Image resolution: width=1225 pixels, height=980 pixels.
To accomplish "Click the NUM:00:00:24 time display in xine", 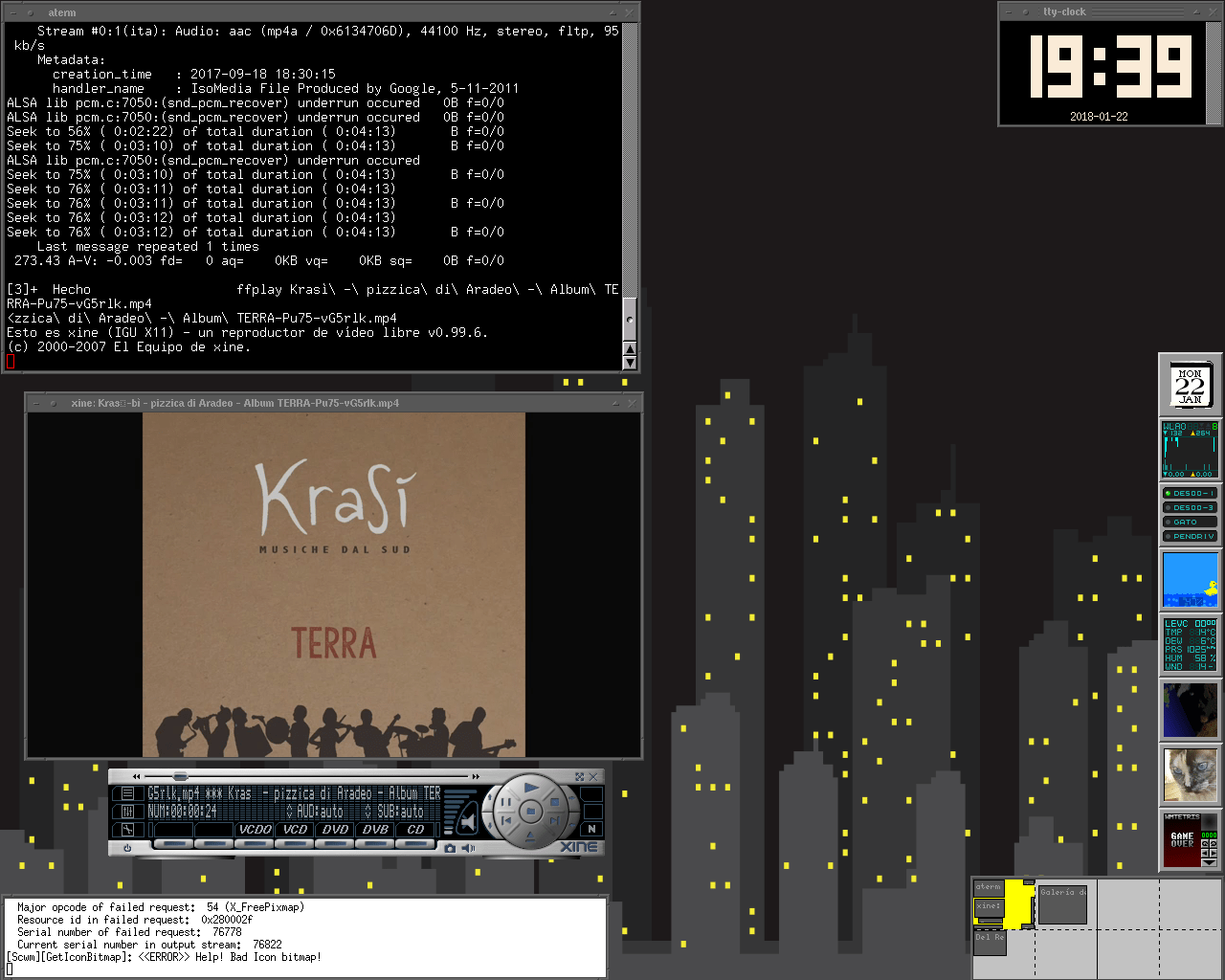I will 182,812.
